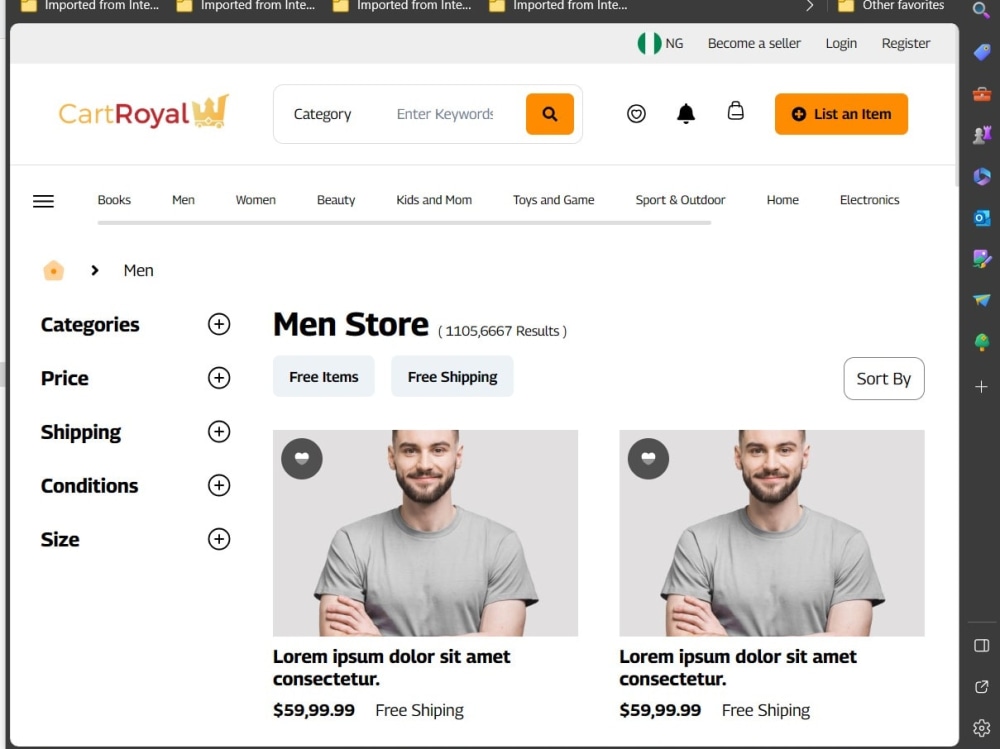1000x749 pixels.
Task: Expand the Price filter
Action: click(x=219, y=378)
